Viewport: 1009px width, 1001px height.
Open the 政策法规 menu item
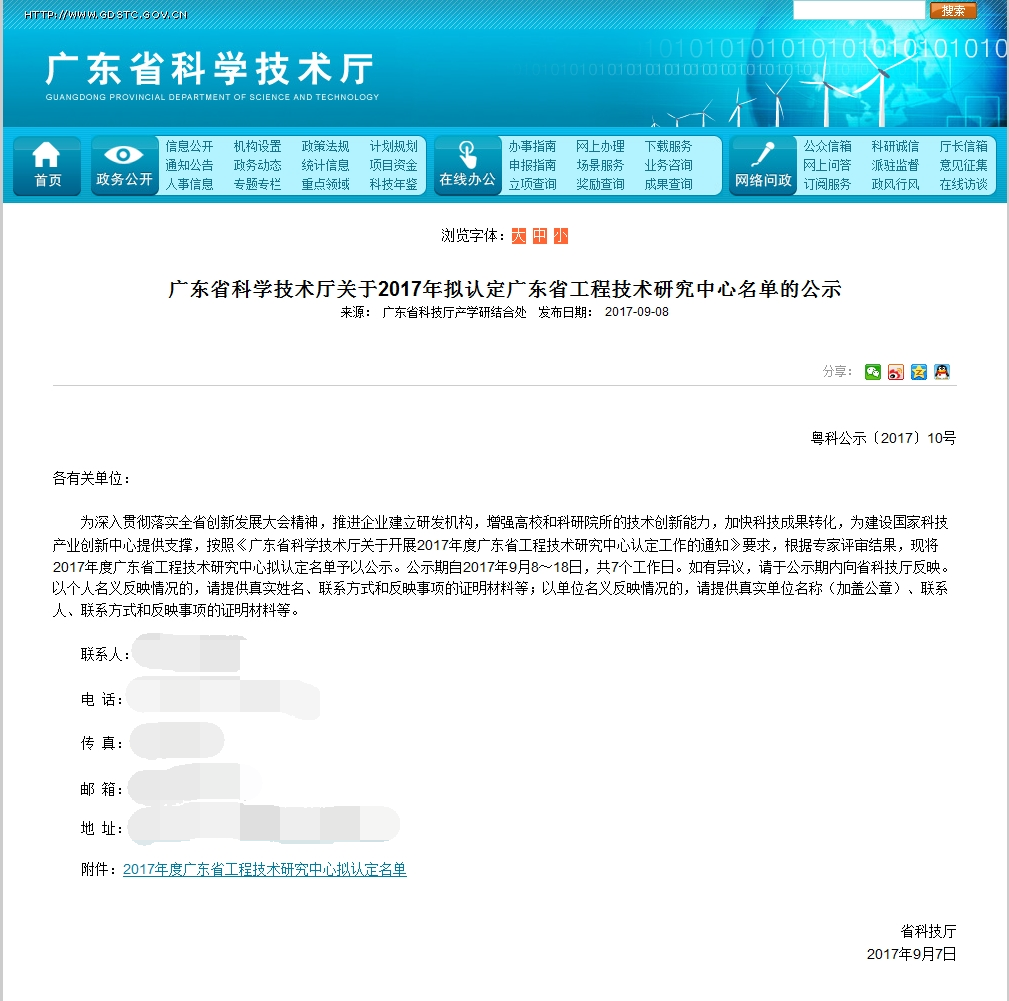tap(325, 146)
